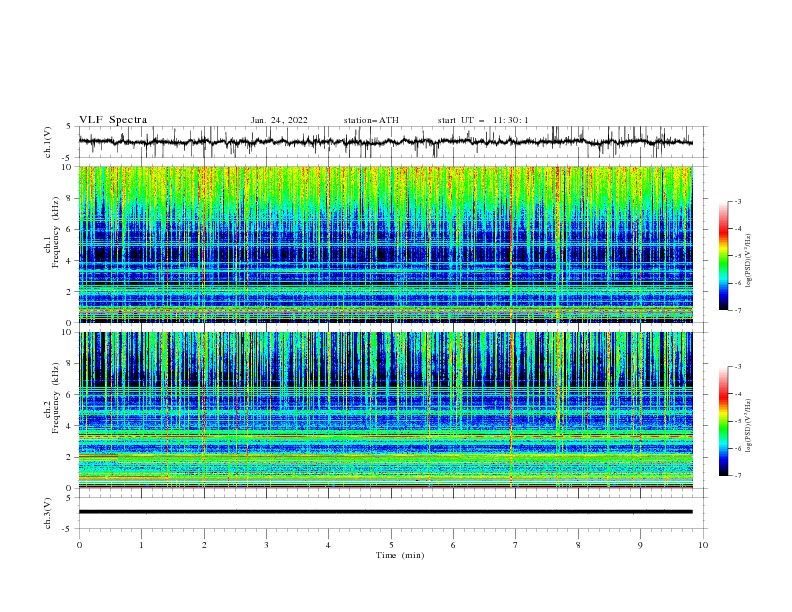The image size is (792, 612).
Task: Click time axis tick label "5"
Action: (x=391, y=545)
